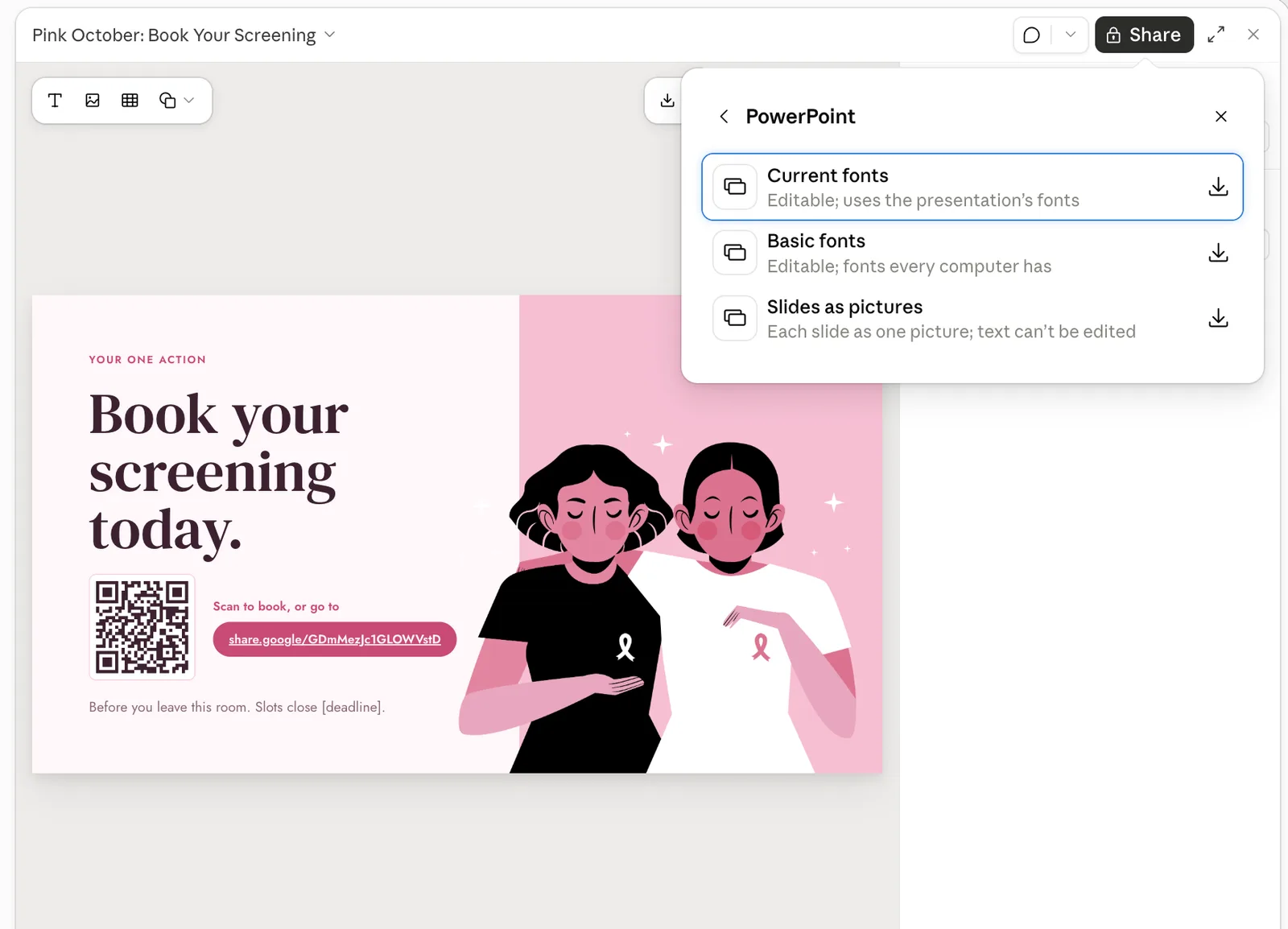The width and height of the screenshot is (1288, 929).
Task: Select 'Scan to book, or go to' text
Action: pyautogui.click(x=276, y=606)
